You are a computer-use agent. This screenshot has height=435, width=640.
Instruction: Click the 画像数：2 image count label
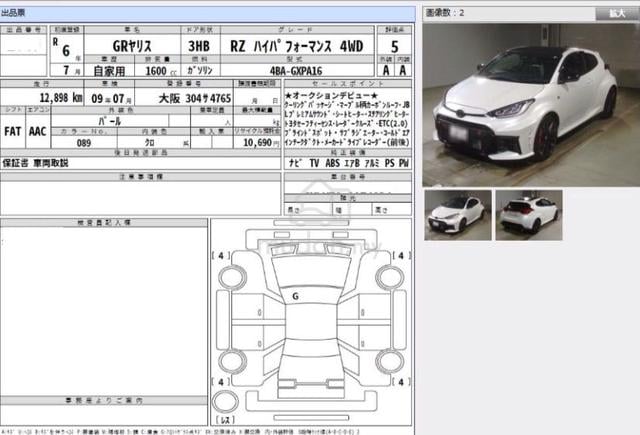[445, 13]
